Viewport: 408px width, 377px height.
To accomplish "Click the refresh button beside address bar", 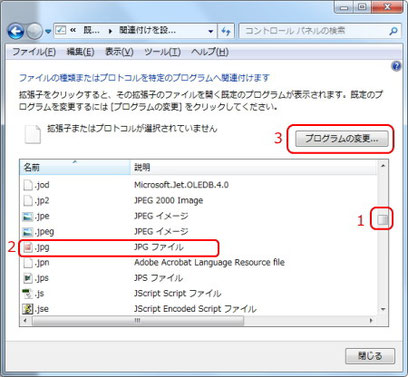I will 226,31.
